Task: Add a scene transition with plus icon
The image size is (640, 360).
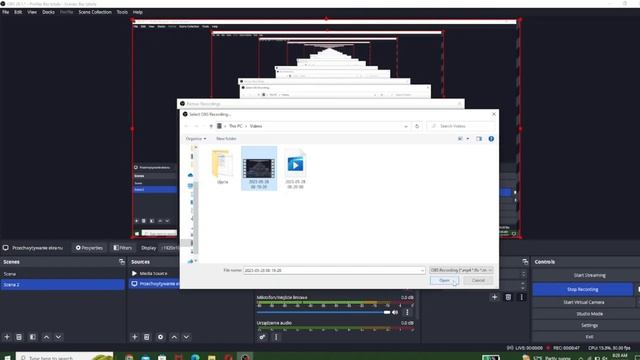Action: (494, 297)
